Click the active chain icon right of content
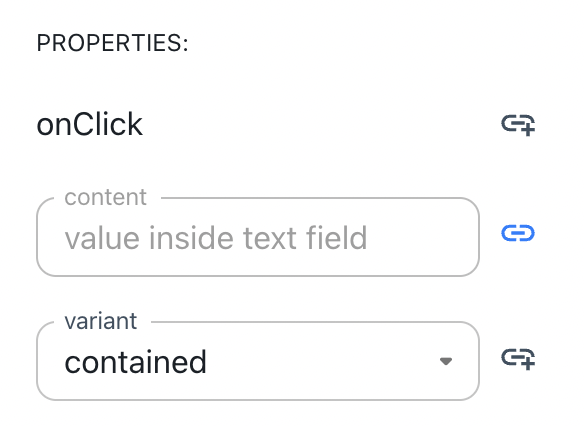The width and height of the screenshot is (584, 426). (518, 233)
